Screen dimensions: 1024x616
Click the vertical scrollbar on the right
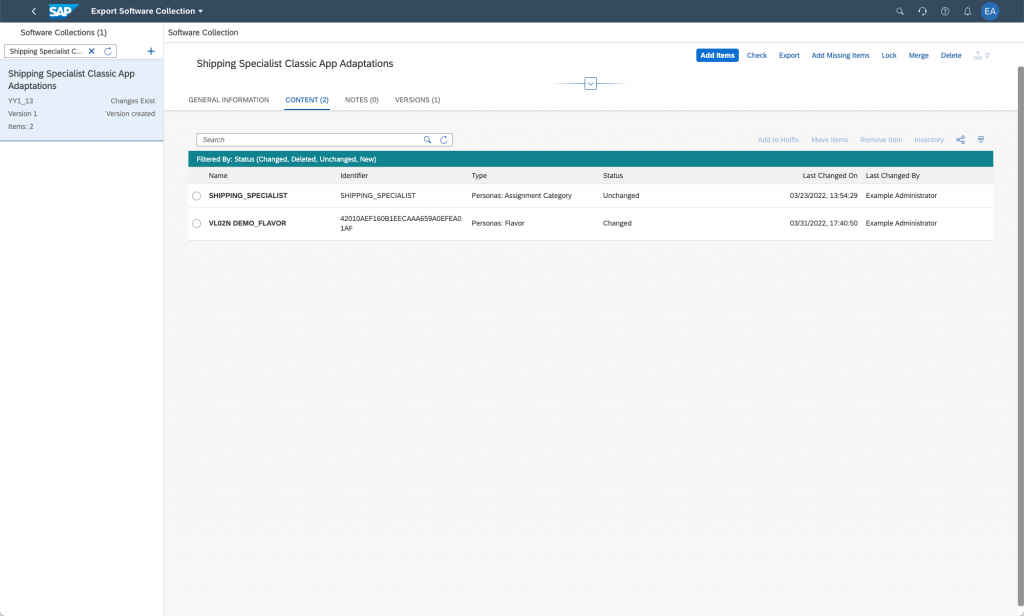1020,336
